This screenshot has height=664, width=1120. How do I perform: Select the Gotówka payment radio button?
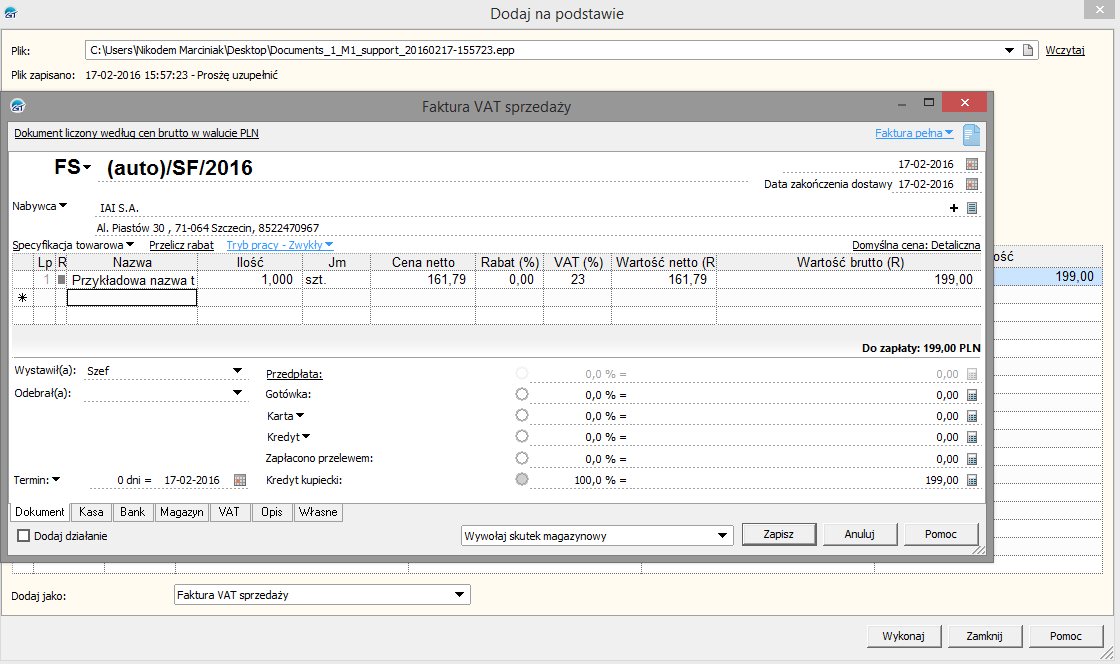click(x=521, y=395)
